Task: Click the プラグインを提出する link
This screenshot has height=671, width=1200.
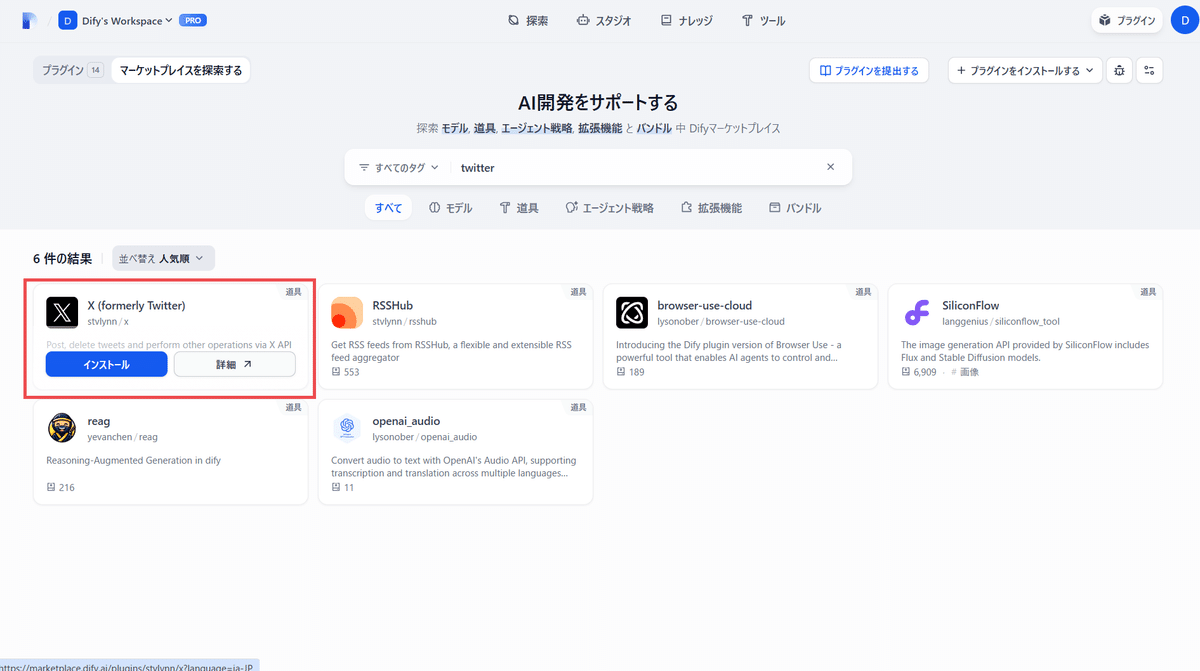Action: coord(869,70)
